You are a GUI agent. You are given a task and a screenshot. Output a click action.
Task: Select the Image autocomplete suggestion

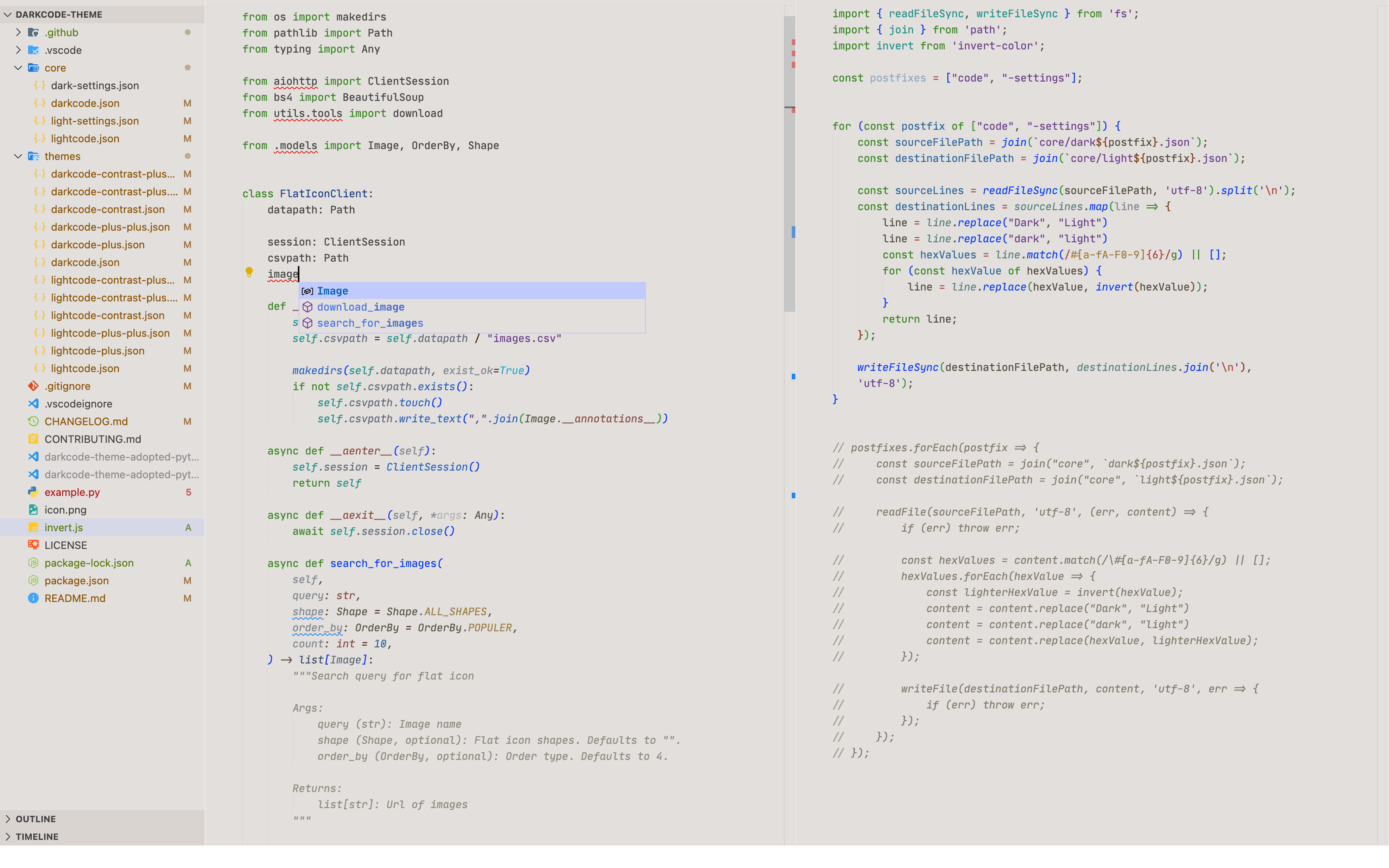[333, 291]
